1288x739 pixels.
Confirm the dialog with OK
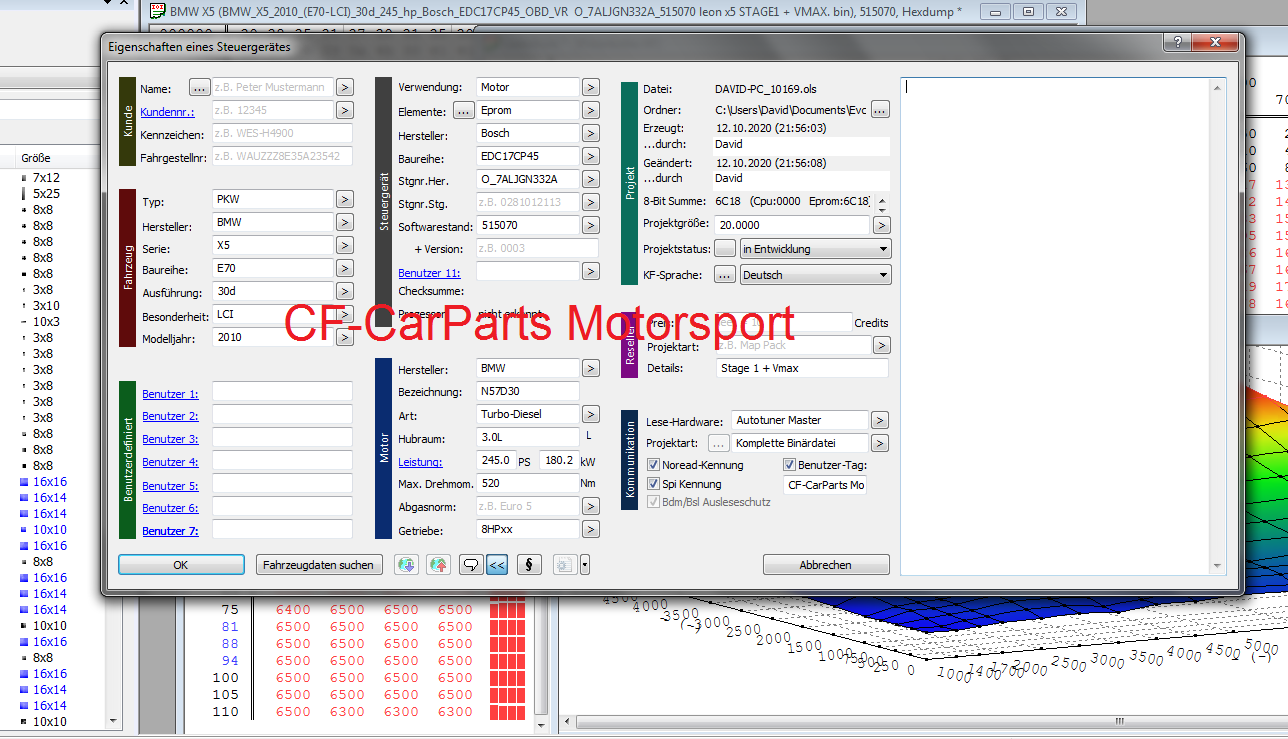click(181, 565)
